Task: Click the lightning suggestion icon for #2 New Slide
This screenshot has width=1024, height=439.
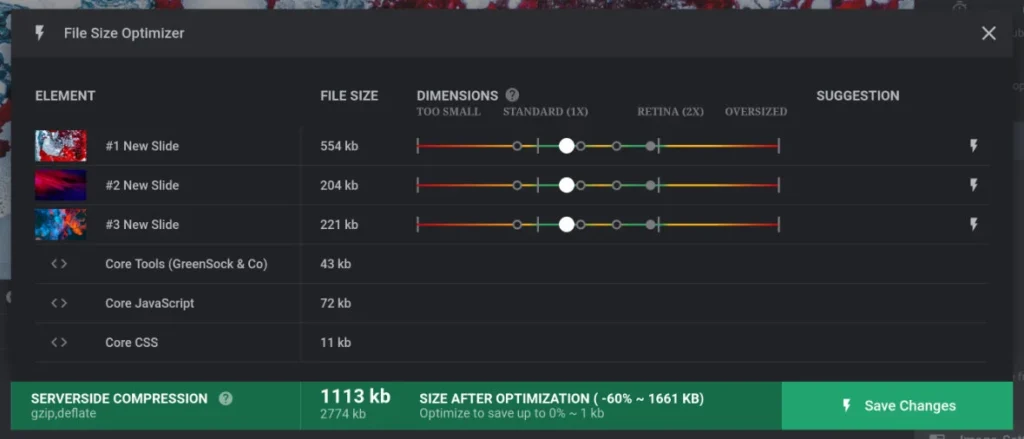Action: coord(974,185)
